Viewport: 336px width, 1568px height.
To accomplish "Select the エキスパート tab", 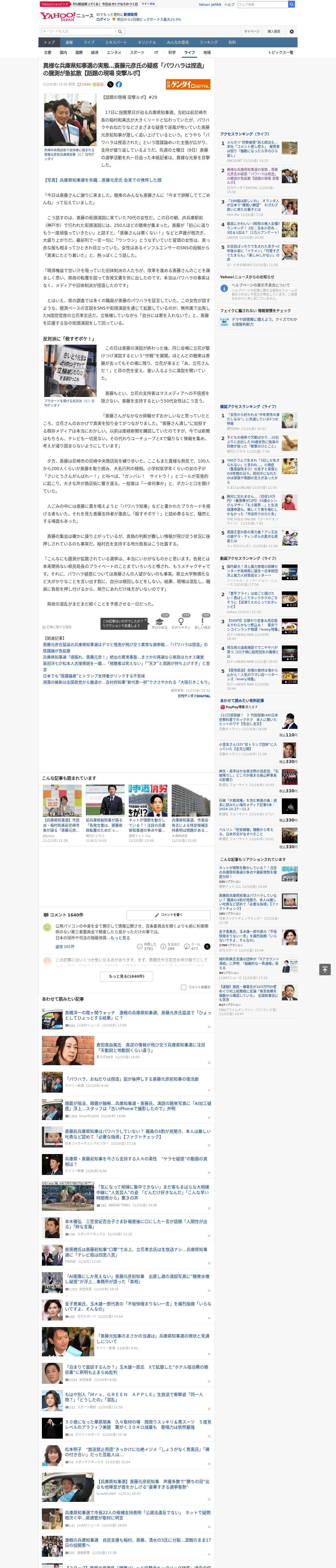I will [116, 43].
